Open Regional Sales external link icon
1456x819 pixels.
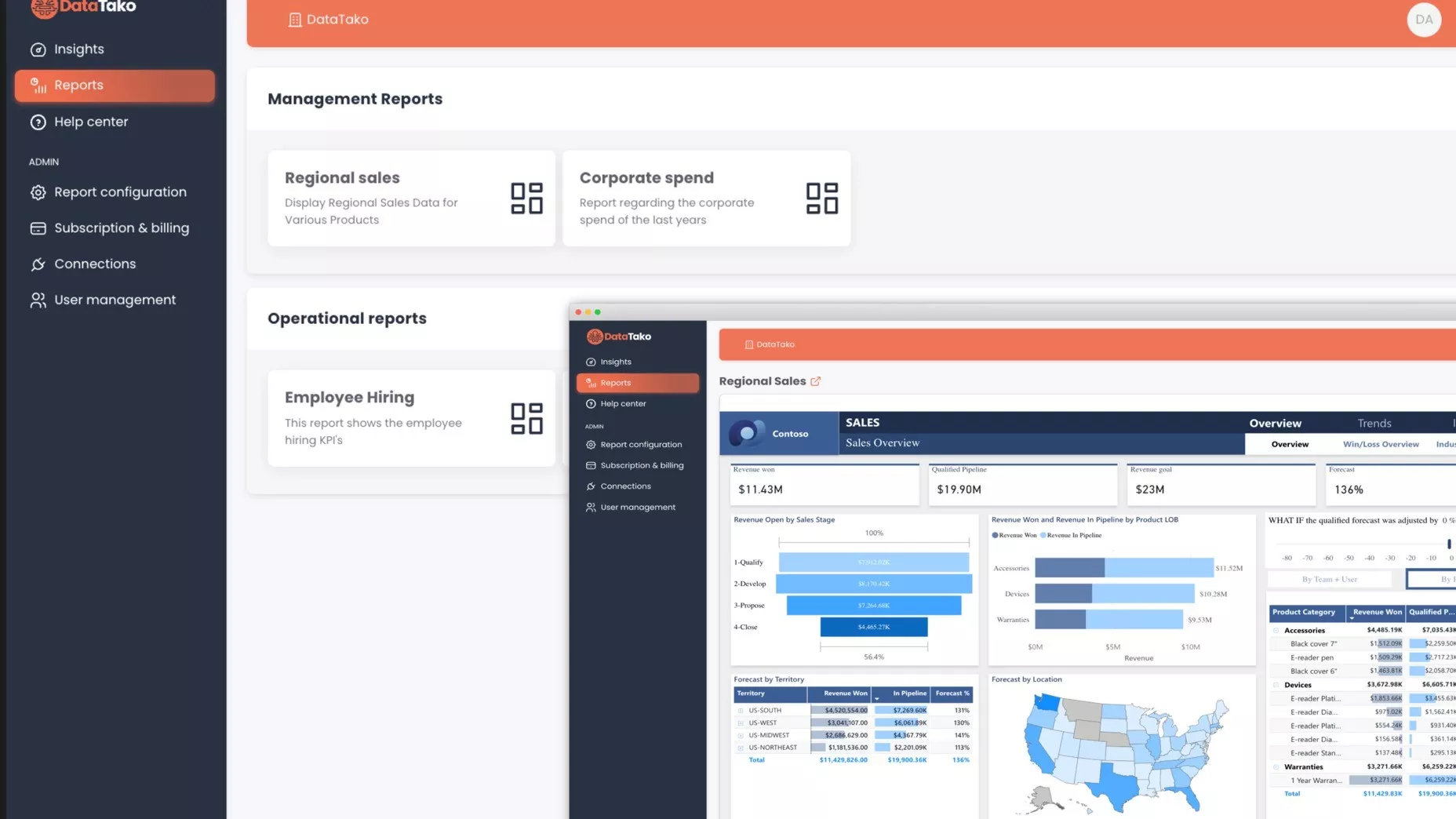click(x=816, y=381)
